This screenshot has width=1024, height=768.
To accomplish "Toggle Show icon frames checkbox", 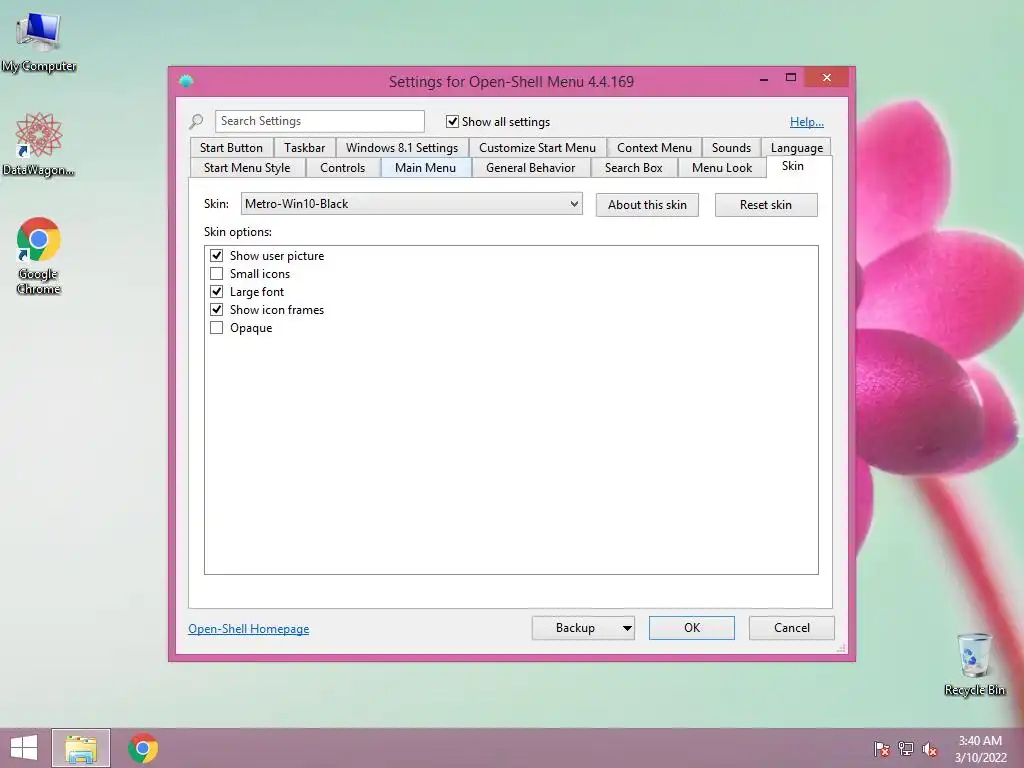I will [216, 310].
